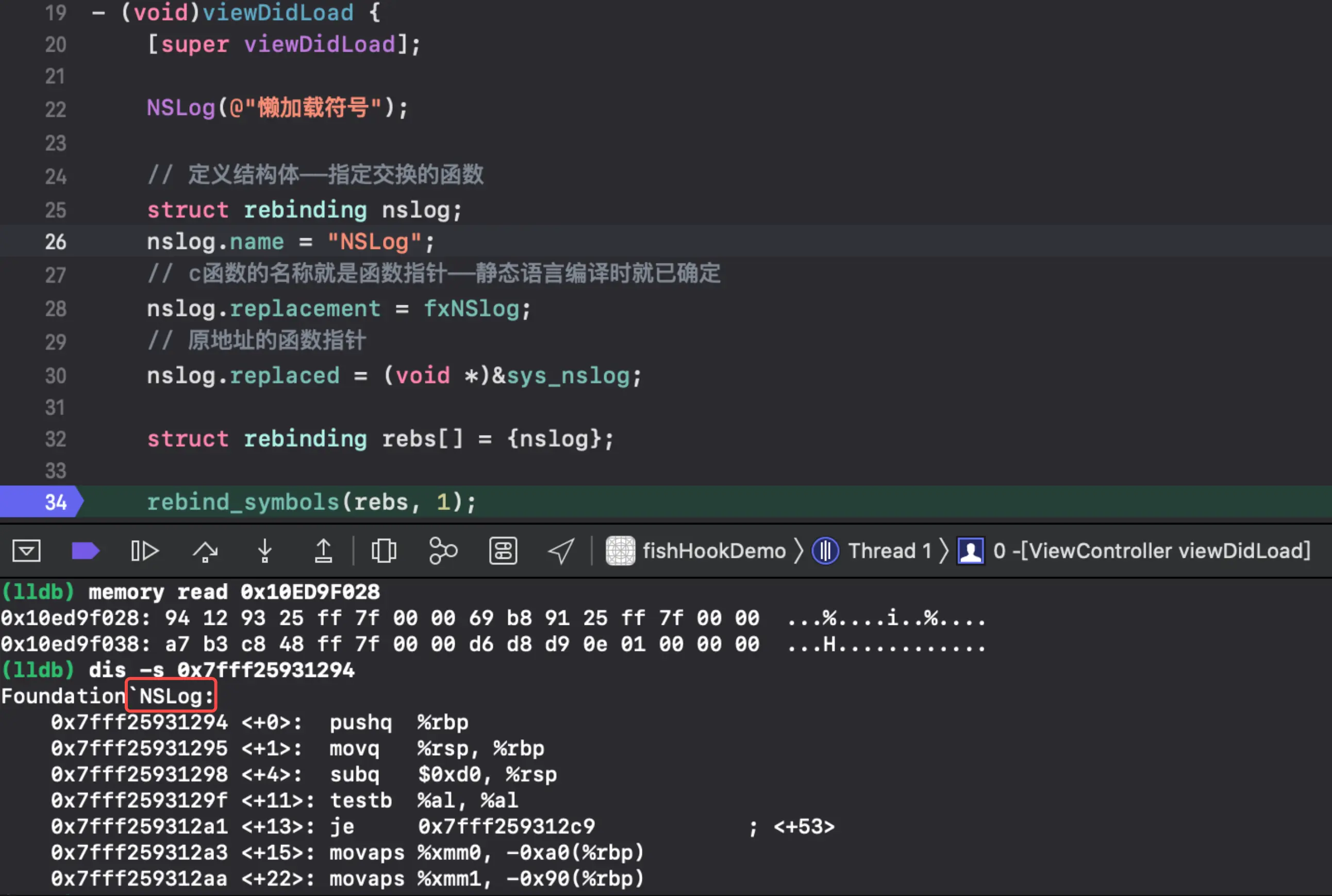Image resolution: width=1332 pixels, height=896 pixels.
Task: Hide the debug area
Action: click(26, 551)
